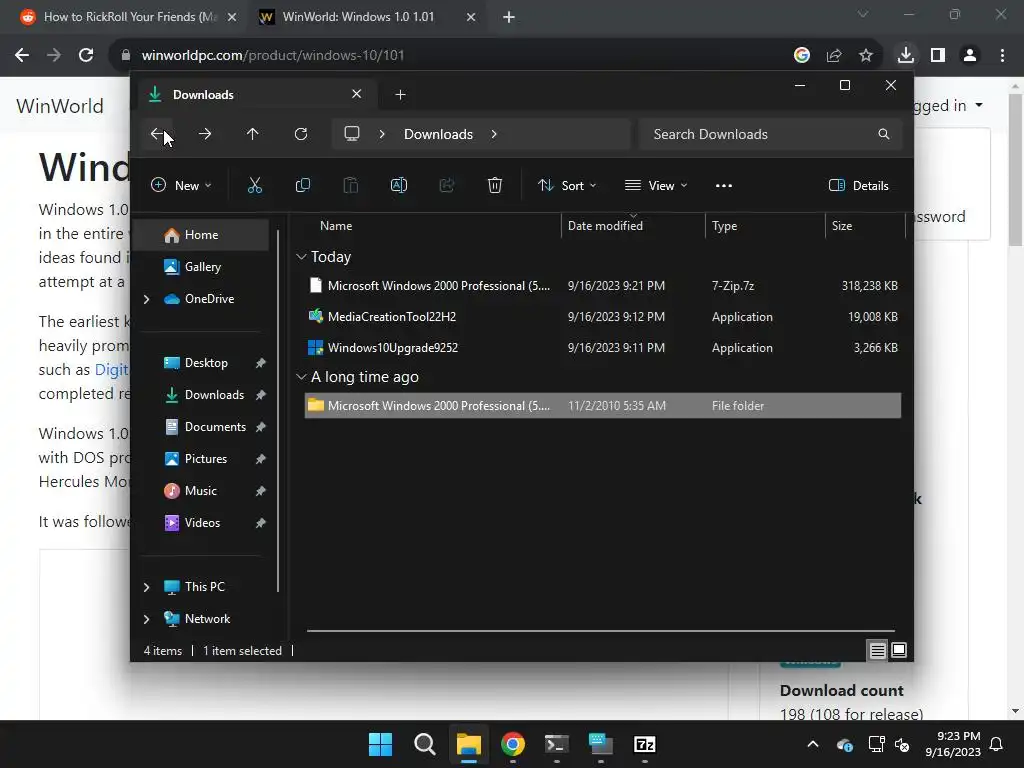Viewport: 1024px width, 768px height.
Task: Click search magnifier icon in Explorer
Action: click(884, 134)
